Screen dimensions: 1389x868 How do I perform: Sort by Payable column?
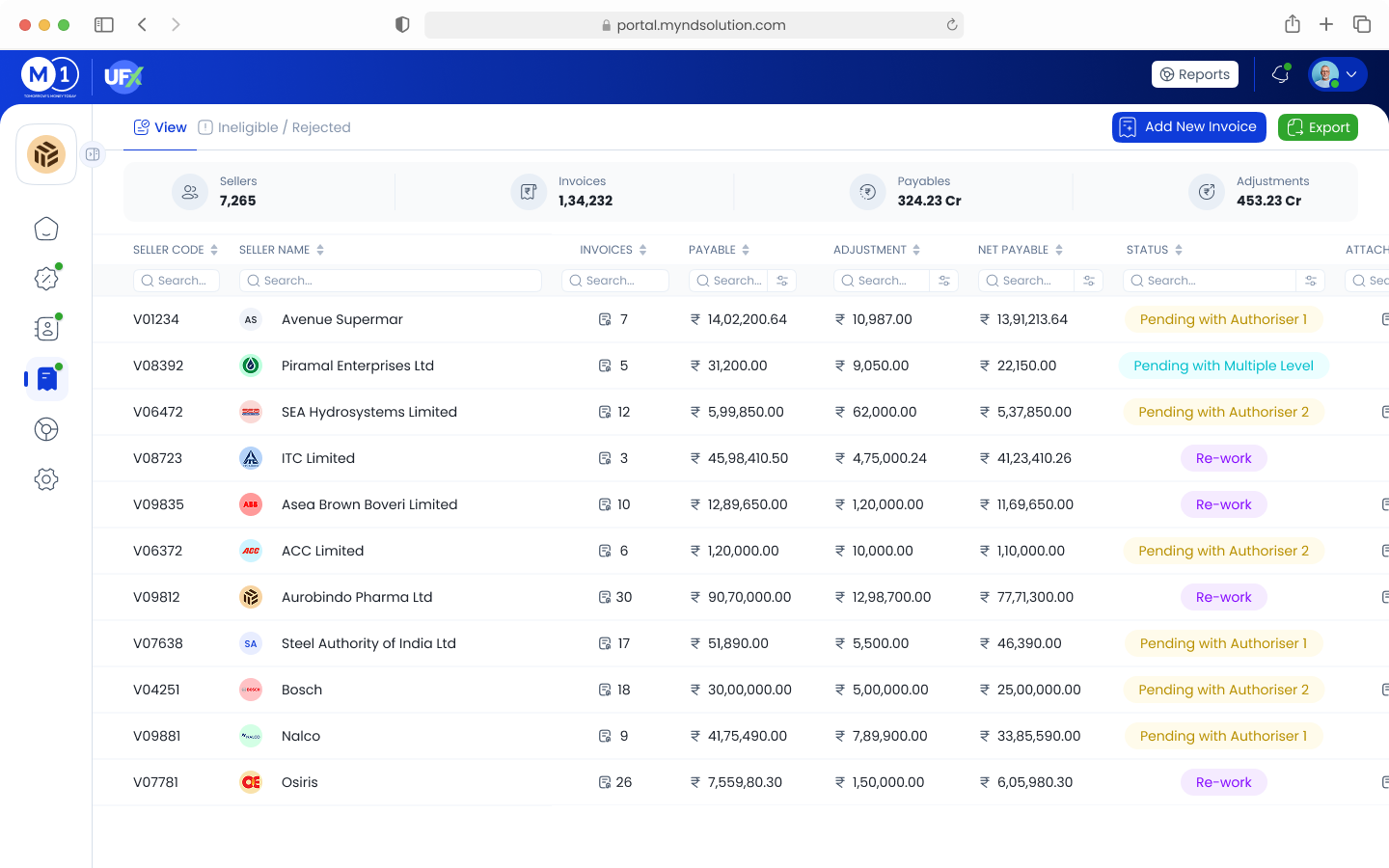tap(746, 250)
